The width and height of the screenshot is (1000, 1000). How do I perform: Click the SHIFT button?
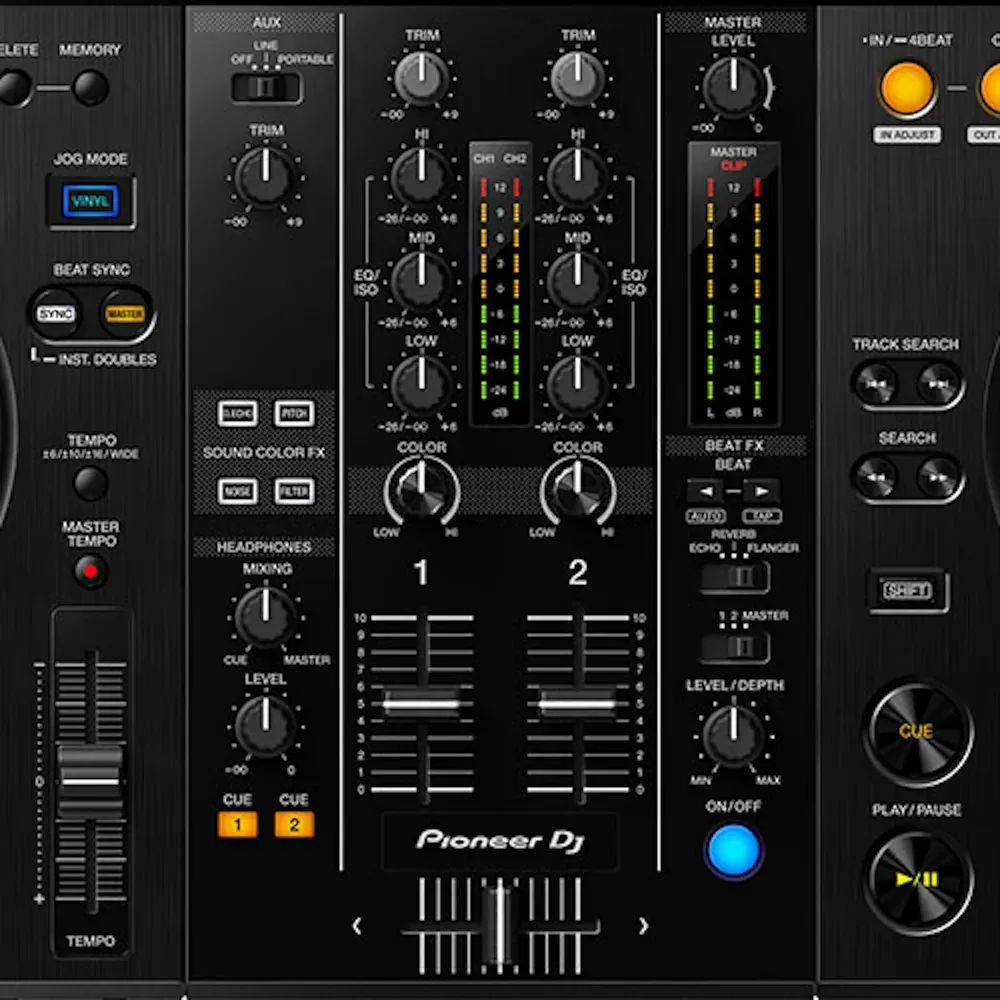click(x=907, y=590)
